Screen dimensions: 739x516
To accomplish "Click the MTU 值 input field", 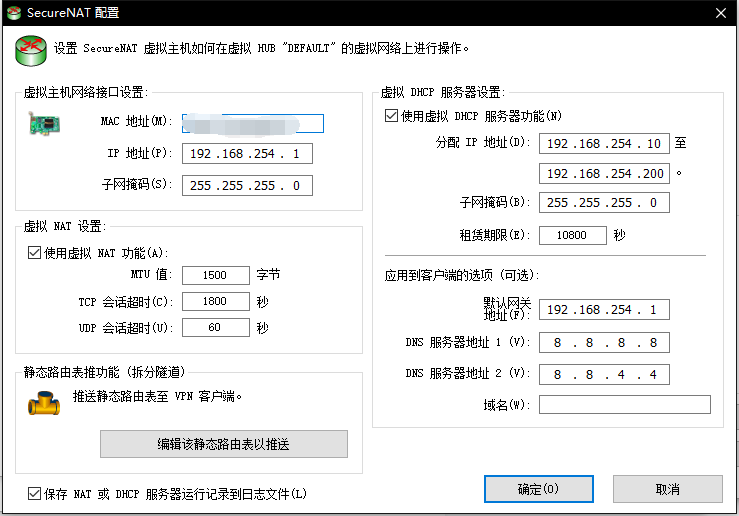I will 216,275.
